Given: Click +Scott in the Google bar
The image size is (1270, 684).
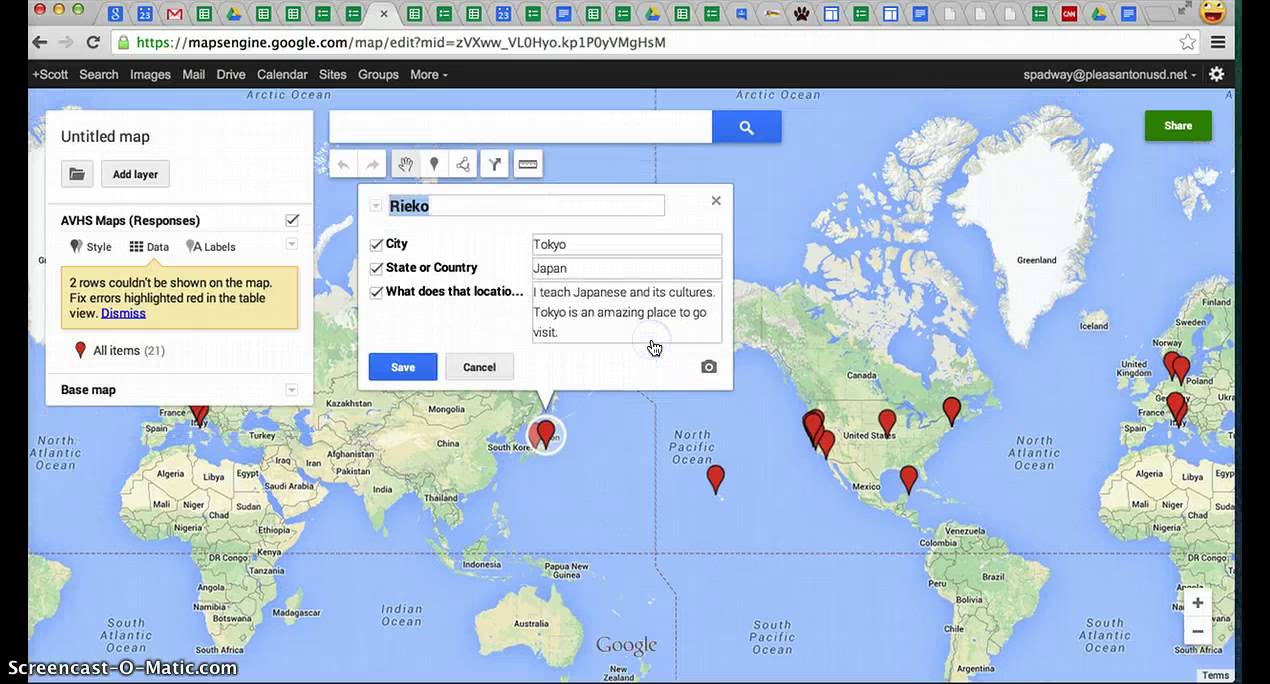Looking at the screenshot, I should coord(50,74).
